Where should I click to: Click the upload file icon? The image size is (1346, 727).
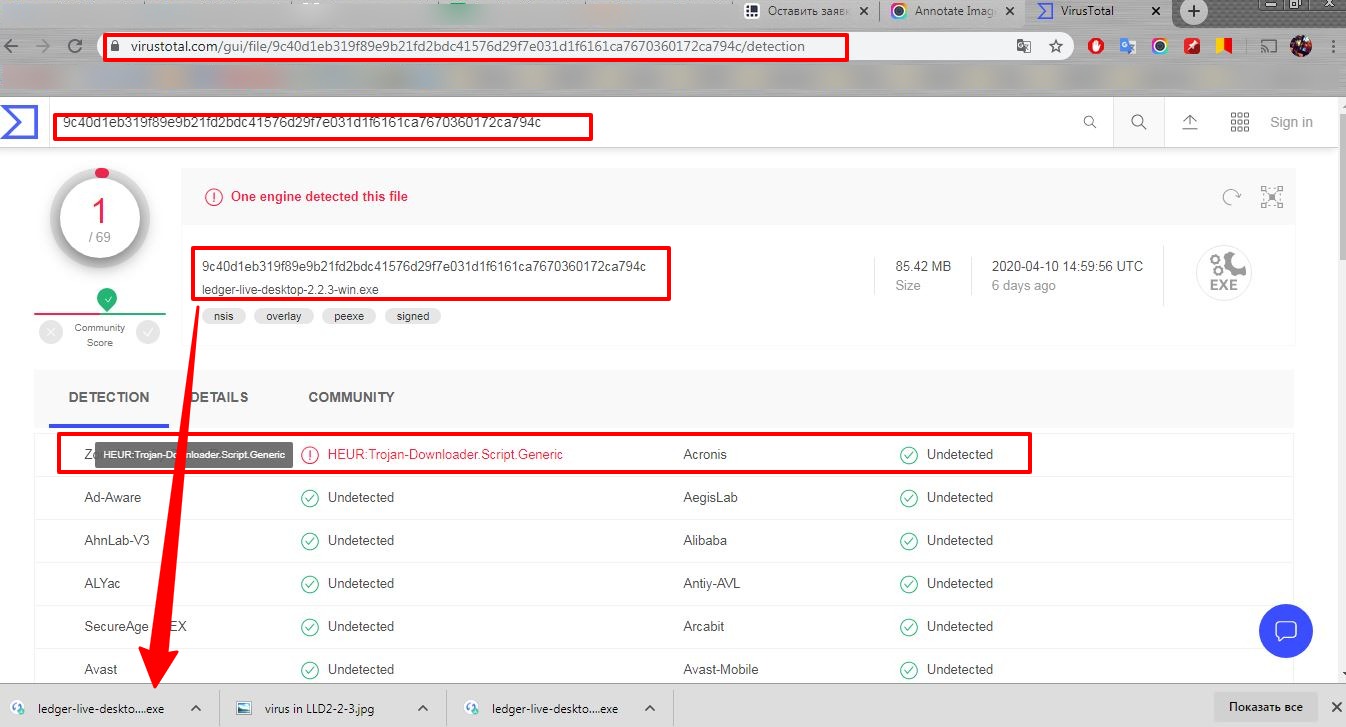click(1189, 121)
